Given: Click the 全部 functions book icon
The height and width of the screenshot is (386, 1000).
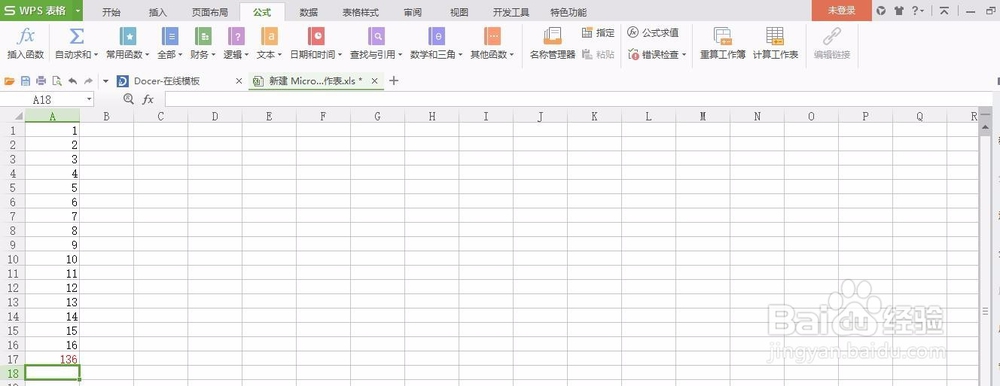Looking at the screenshot, I should [x=170, y=36].
